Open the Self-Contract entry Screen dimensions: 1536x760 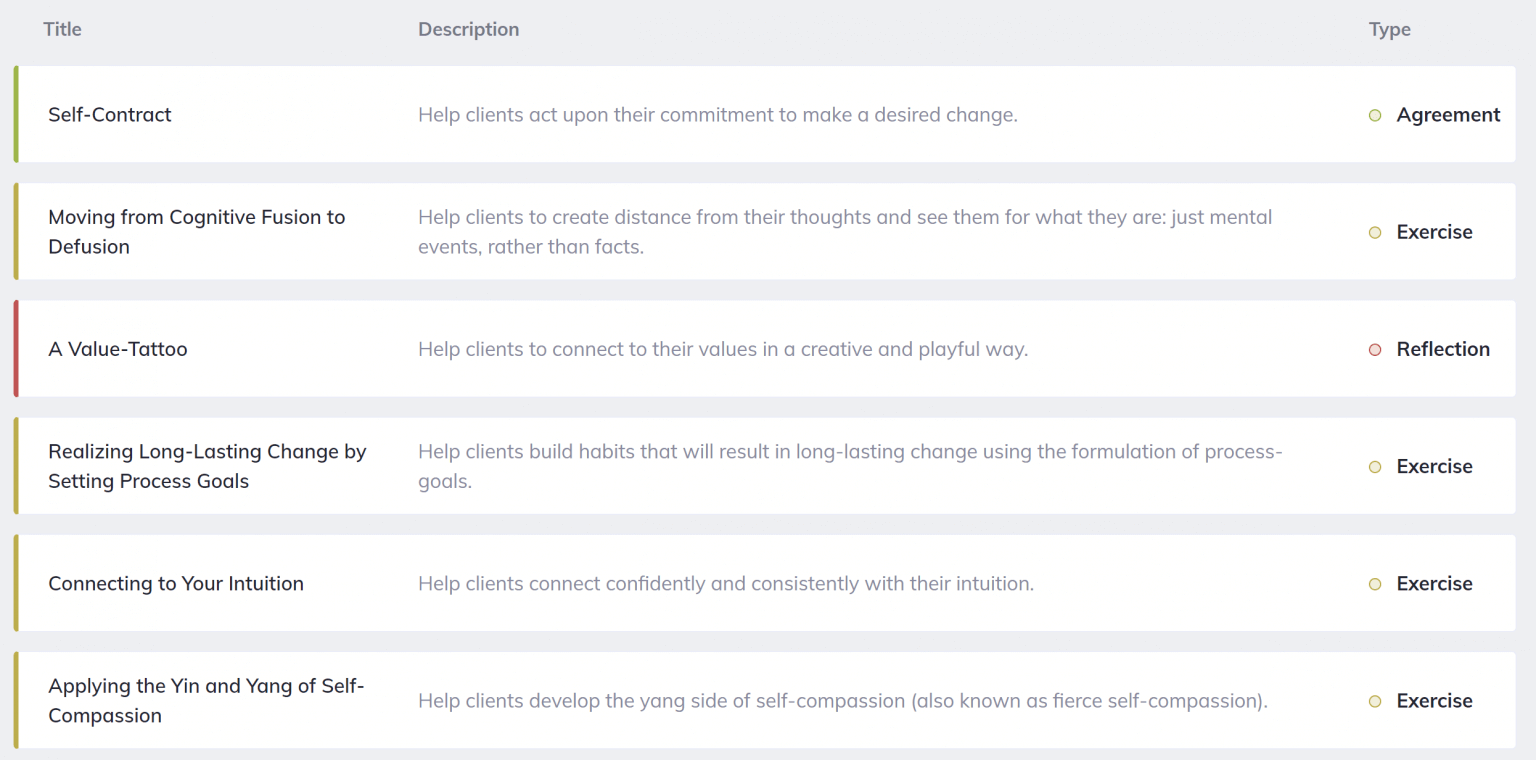coord(110,114)
